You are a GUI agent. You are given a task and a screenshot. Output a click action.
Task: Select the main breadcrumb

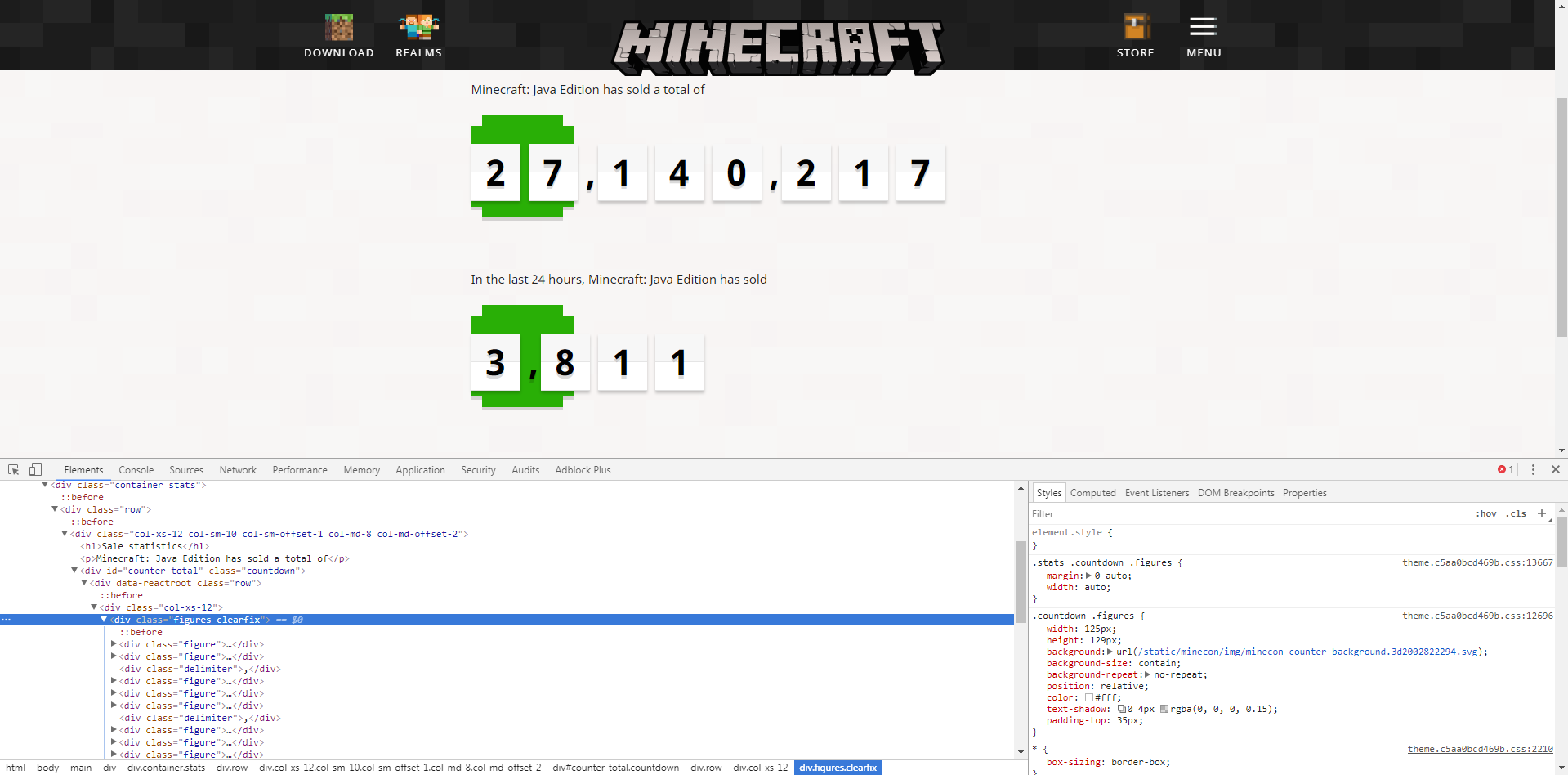[81, 768]
